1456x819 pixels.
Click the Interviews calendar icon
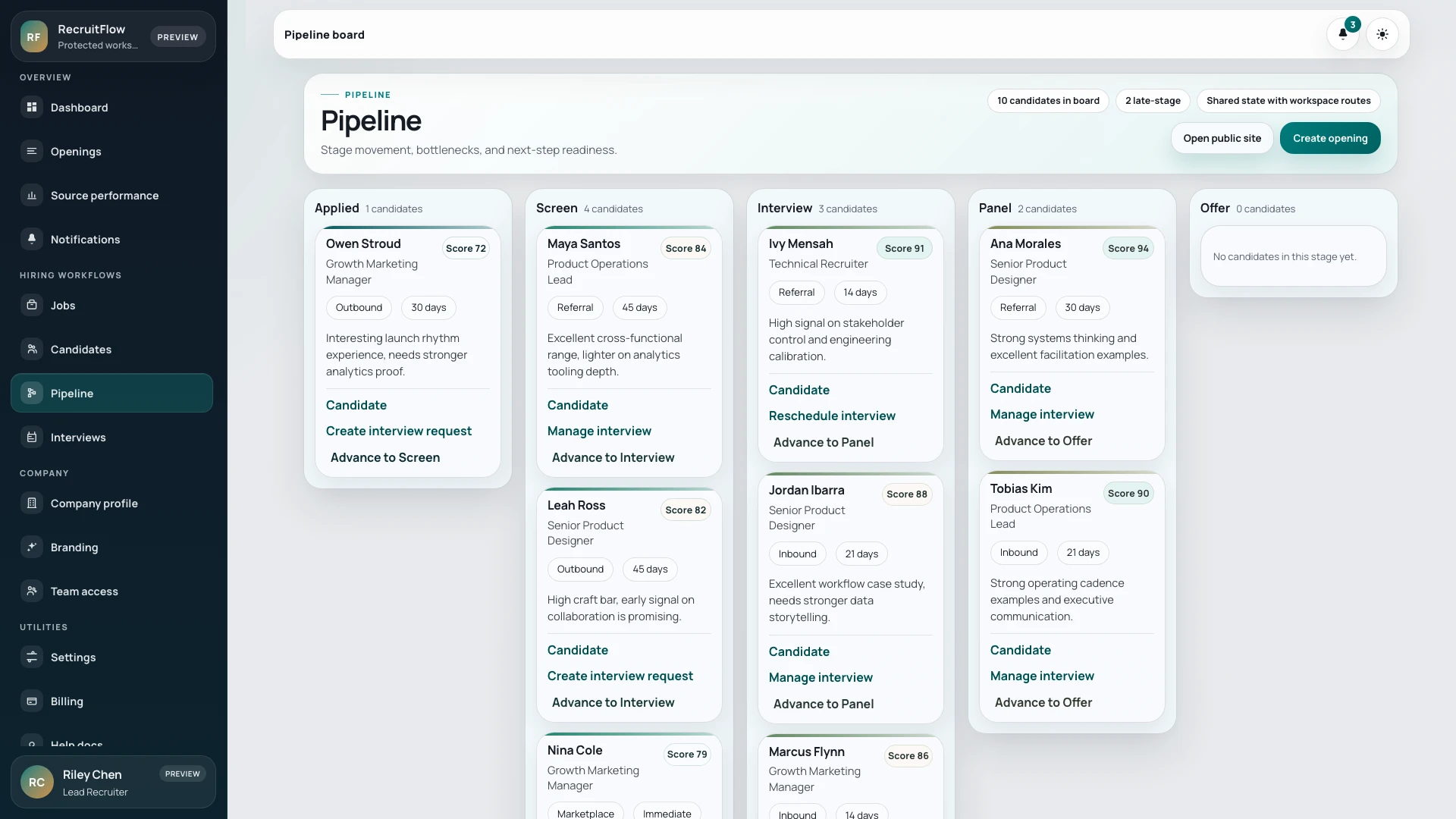[32, 437]
